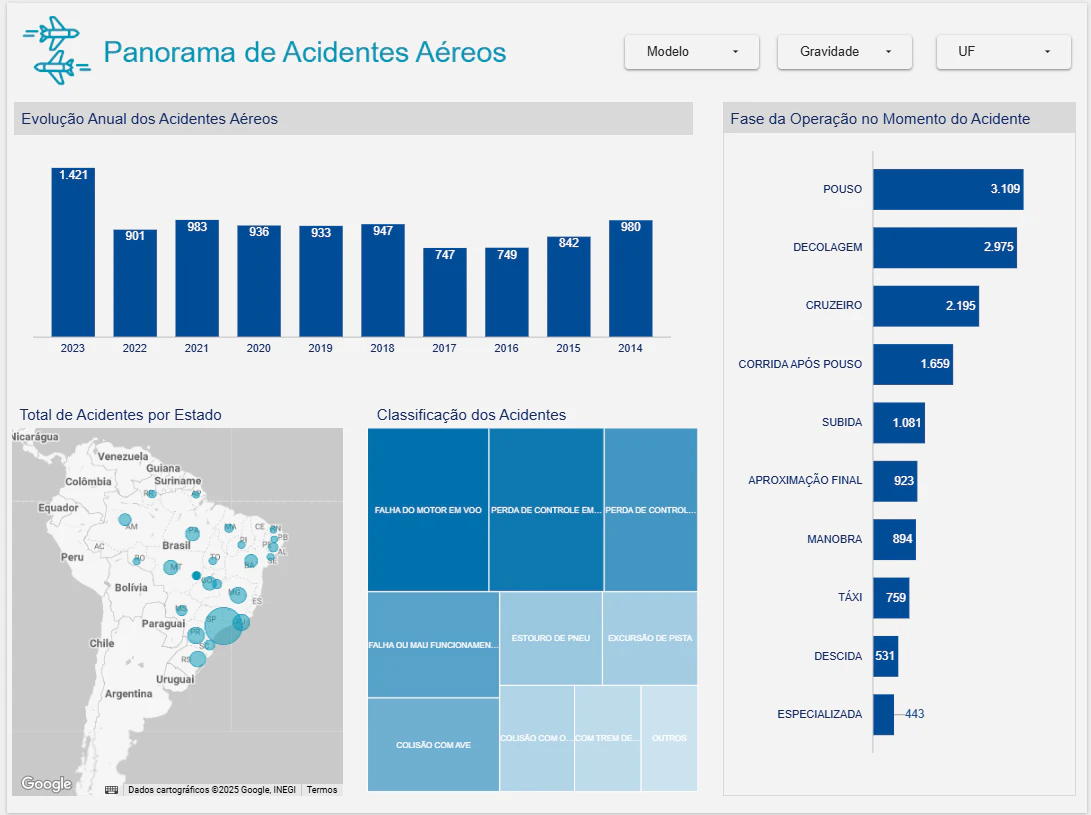Select the 2015 bar showing 842

click(568, 287)
